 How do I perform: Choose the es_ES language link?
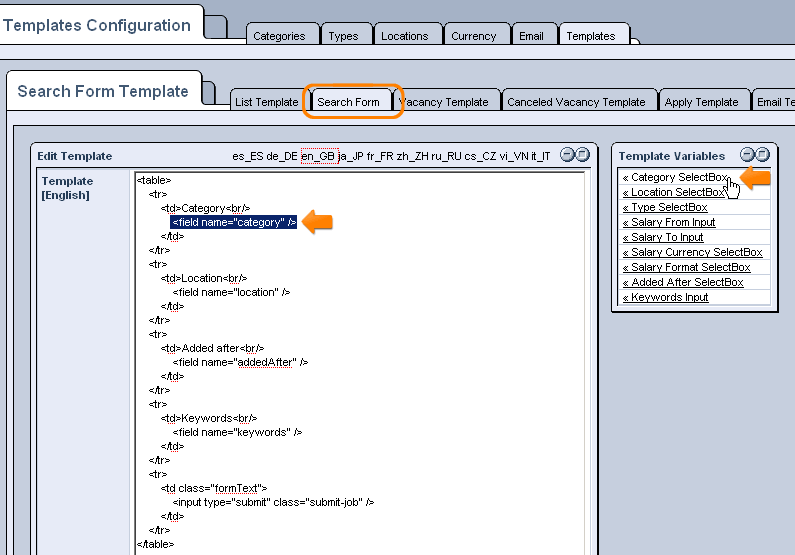tap(247, 156)
